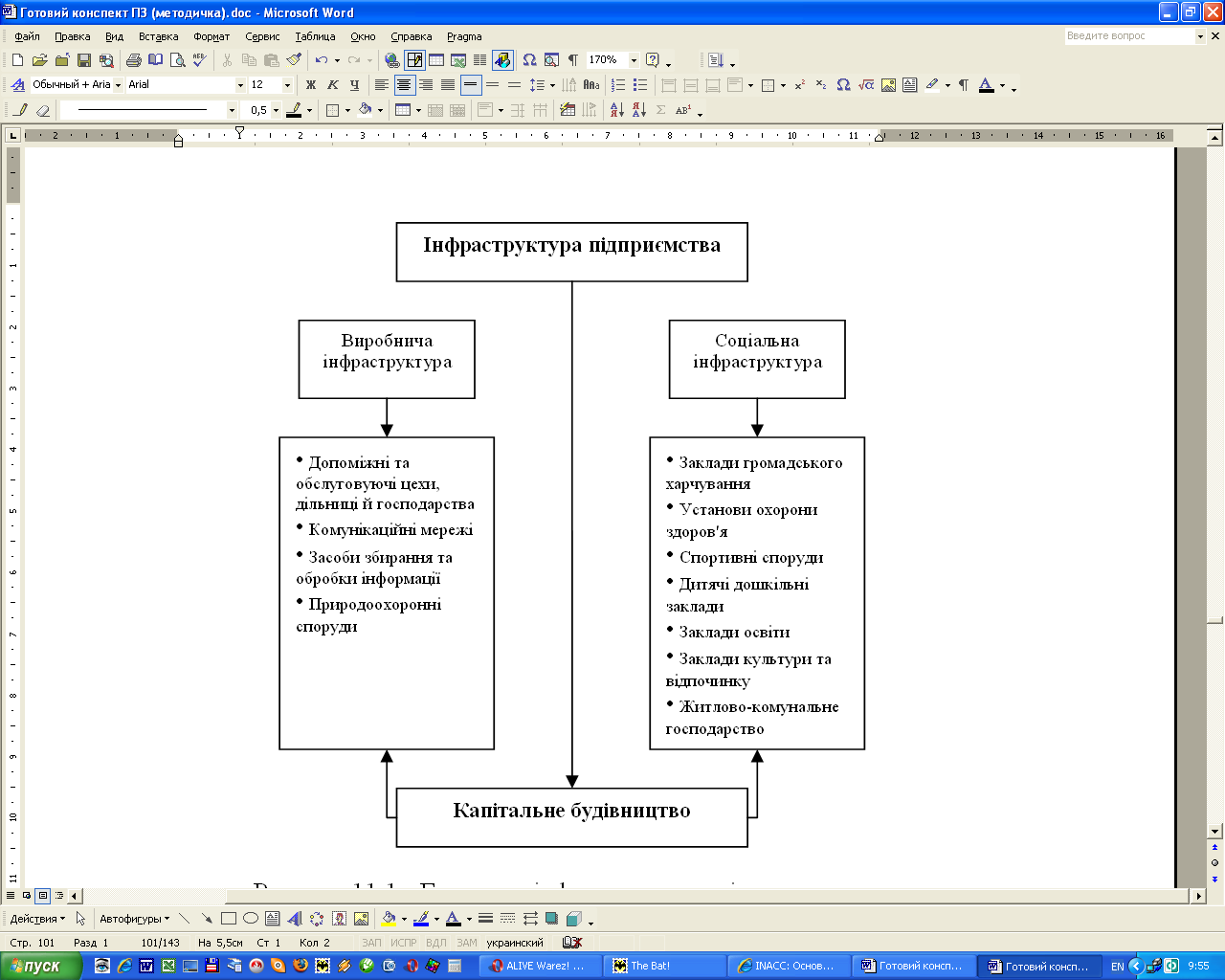Switch to ALIVE Warez! taskbar window
This screenshot has width=1225, height=980.
(x=542, y=966)
